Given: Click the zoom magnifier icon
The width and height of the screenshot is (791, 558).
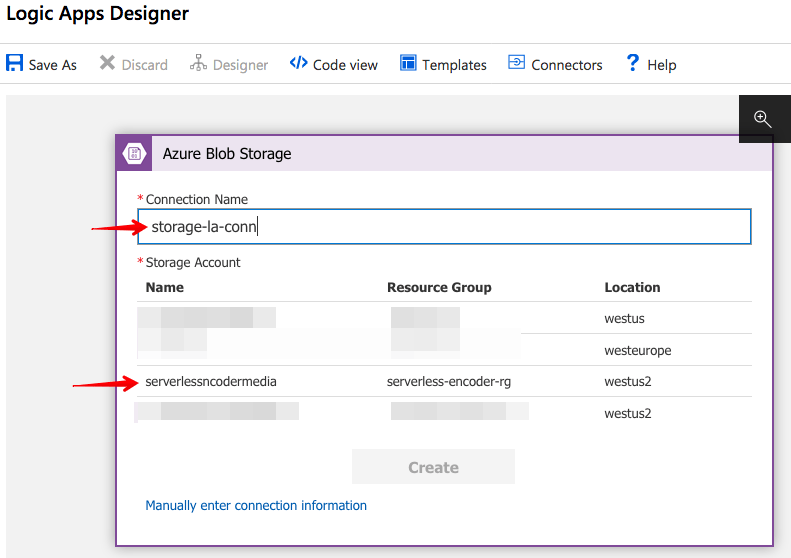Looking at the screenshot, I should [763, 119].
